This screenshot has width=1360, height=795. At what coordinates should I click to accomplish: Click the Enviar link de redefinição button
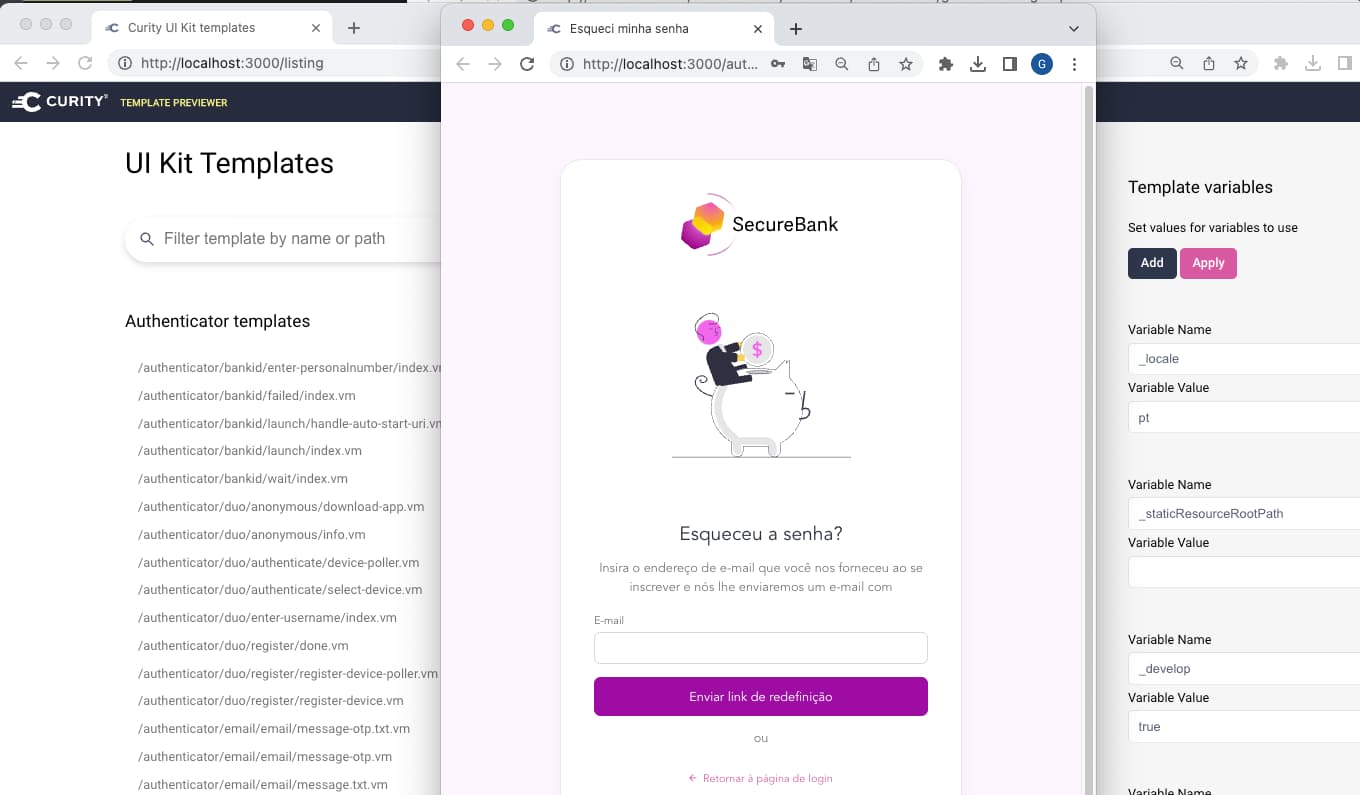tap(761, 697)
